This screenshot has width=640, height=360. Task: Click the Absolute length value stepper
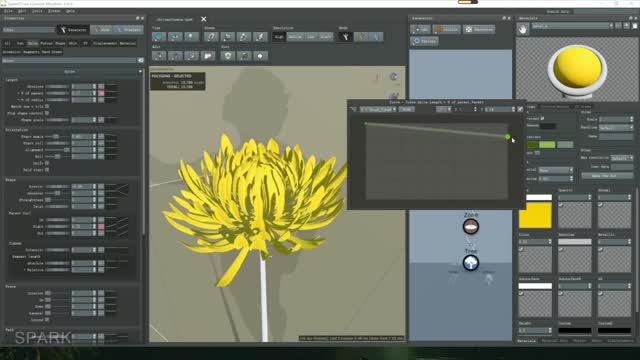point(94,87)
